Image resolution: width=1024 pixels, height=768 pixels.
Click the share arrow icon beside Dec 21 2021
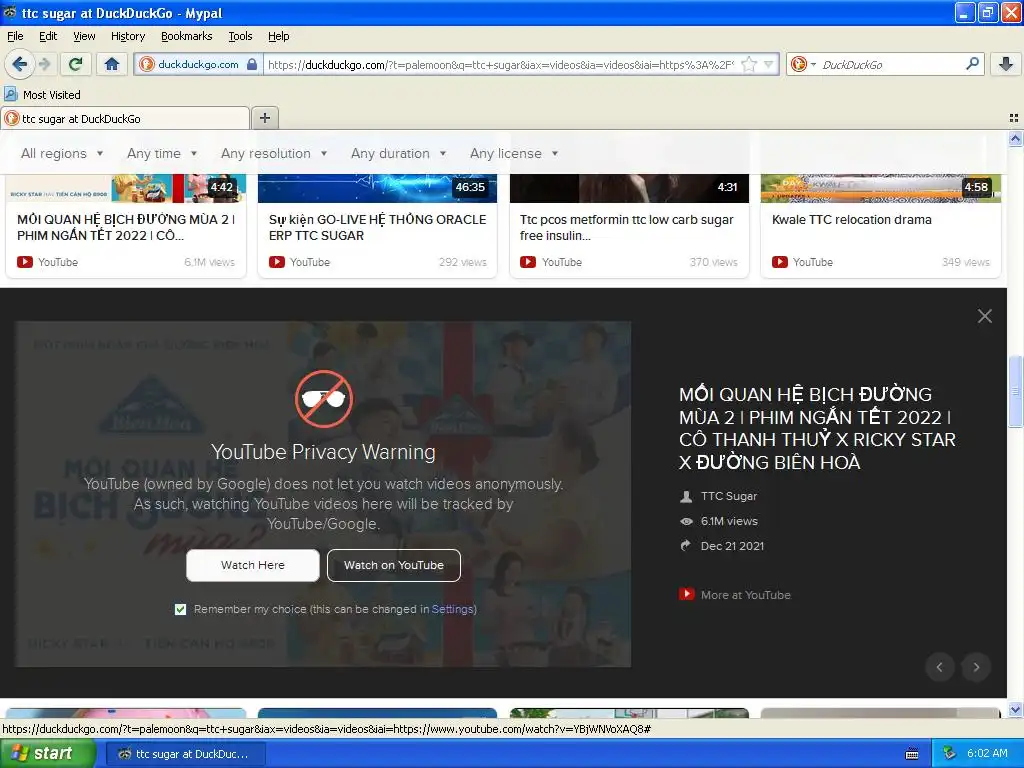[x=686, y=546]
